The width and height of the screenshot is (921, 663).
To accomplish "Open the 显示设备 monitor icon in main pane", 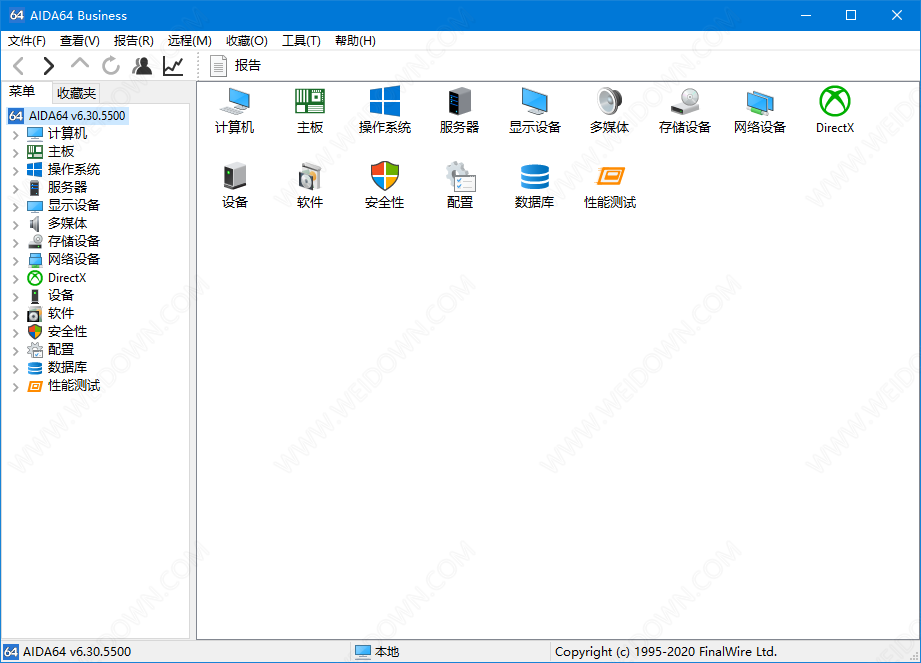I will [535, 102].
